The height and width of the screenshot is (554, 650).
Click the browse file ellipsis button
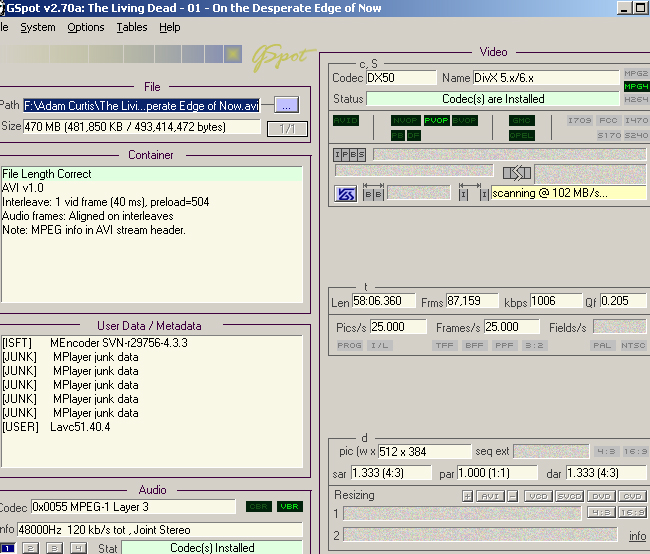(x=286, y=104)
